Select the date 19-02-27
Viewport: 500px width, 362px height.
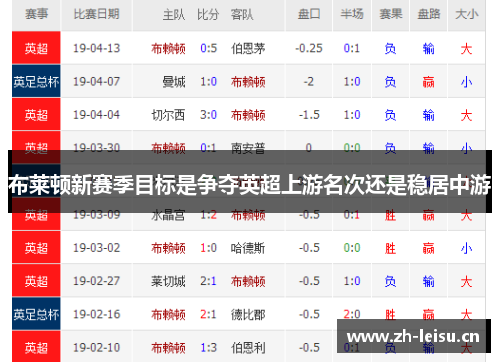[x=96, y=281]
